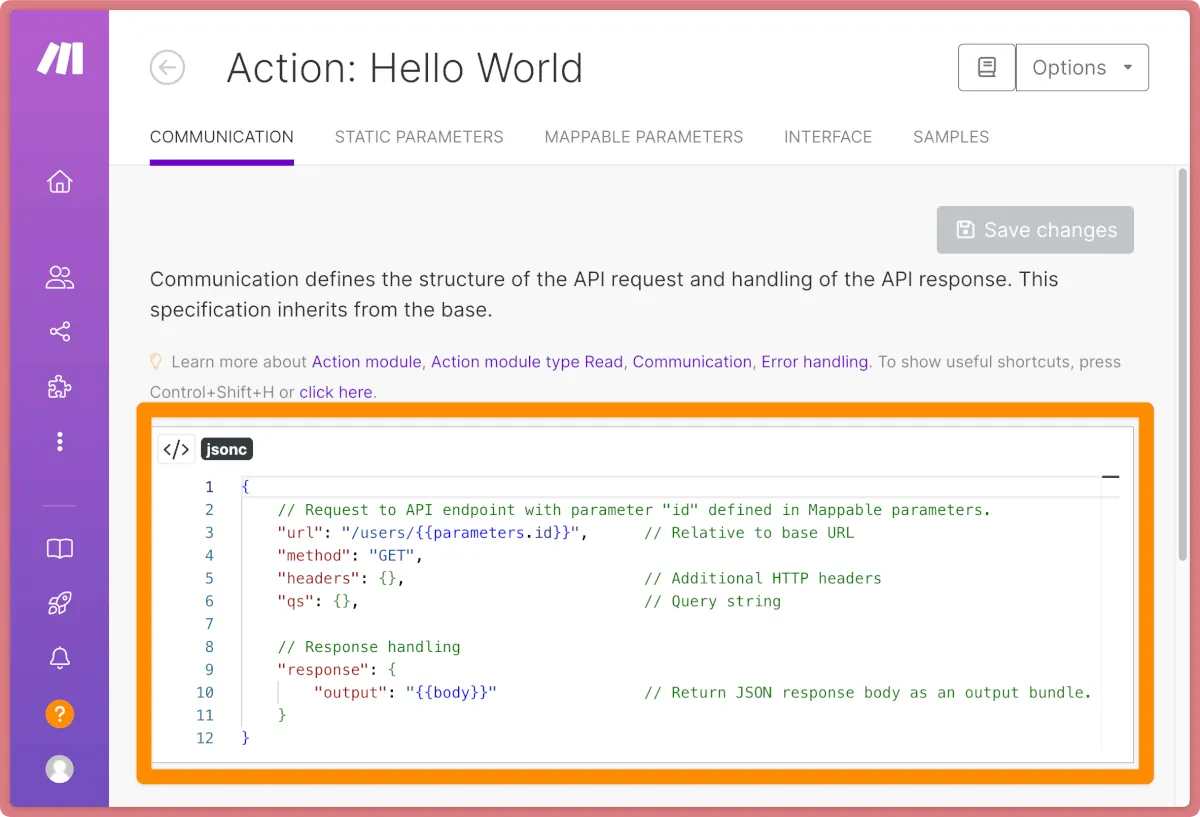The height and width of the screenshot is (817, 1200).
Task: Open the user profile avatar
Action: pos(60,768)
